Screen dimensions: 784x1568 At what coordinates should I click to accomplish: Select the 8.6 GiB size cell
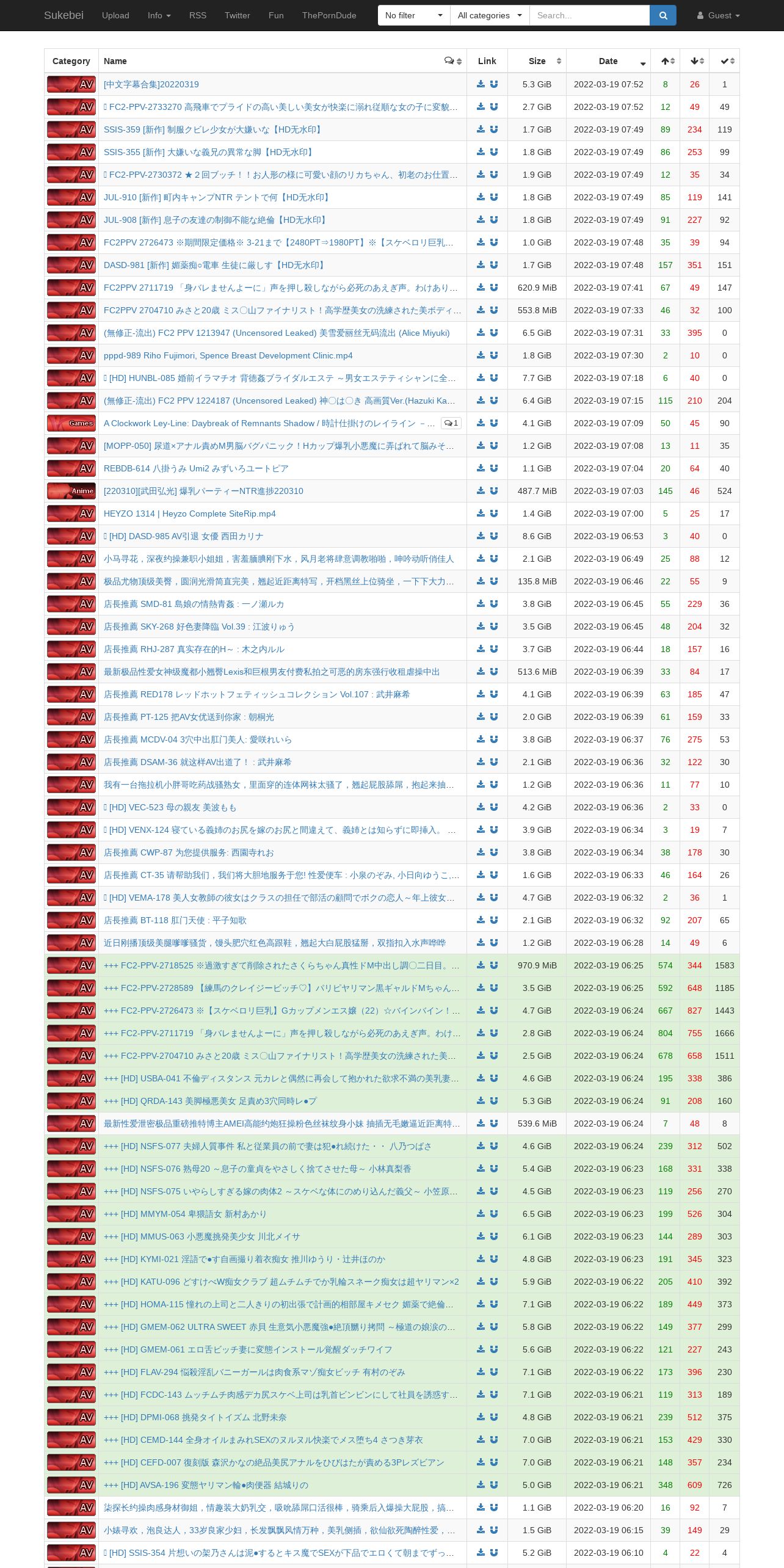[537, 536]
